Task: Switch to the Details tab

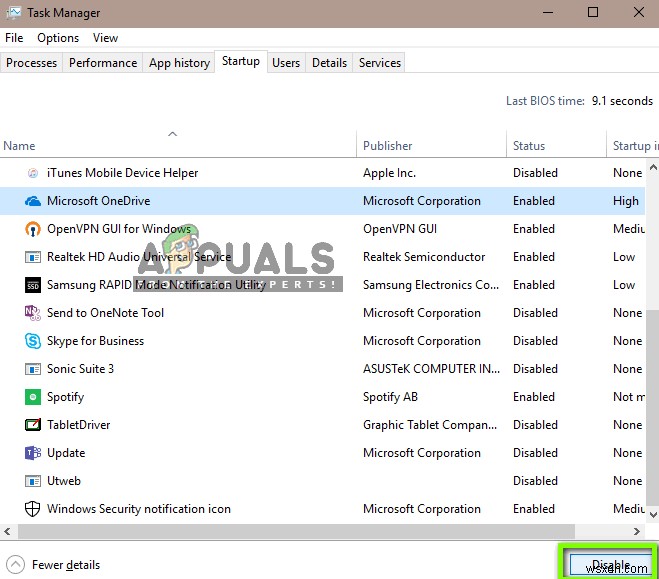Action: click(330, 63)
